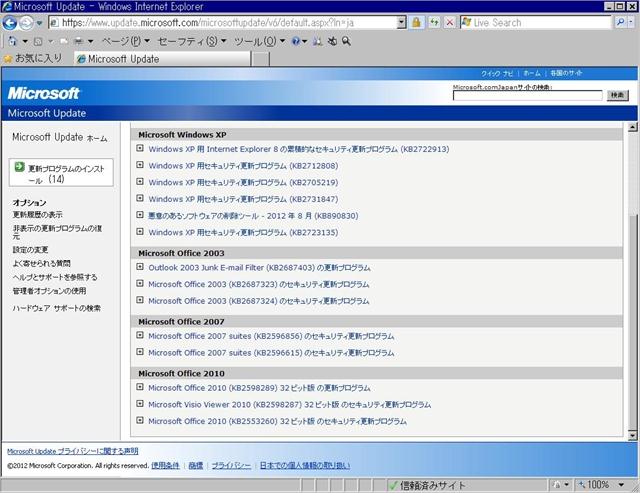
Task: Select the Microsoft Update tab
Action: 162,59
